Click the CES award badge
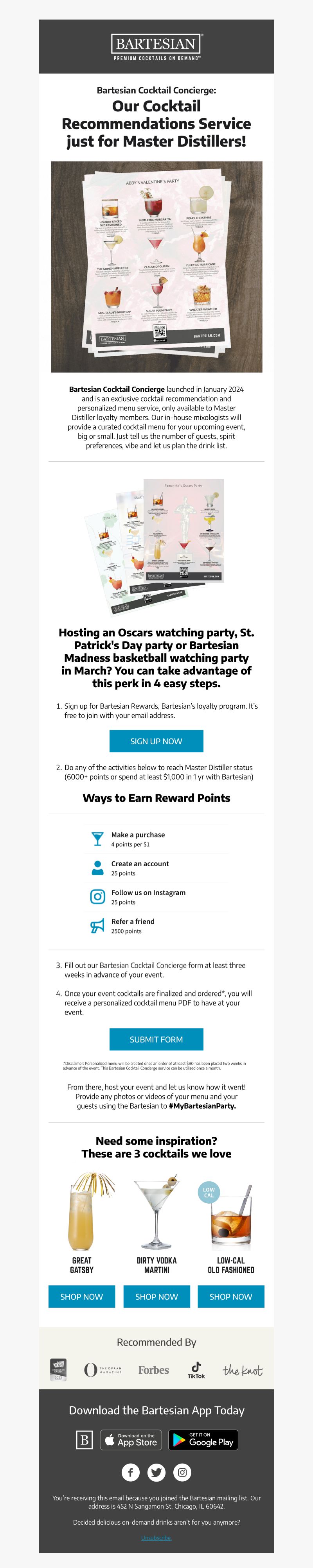The width and height of the screenshot is (313, 1568). point(58,1370)
